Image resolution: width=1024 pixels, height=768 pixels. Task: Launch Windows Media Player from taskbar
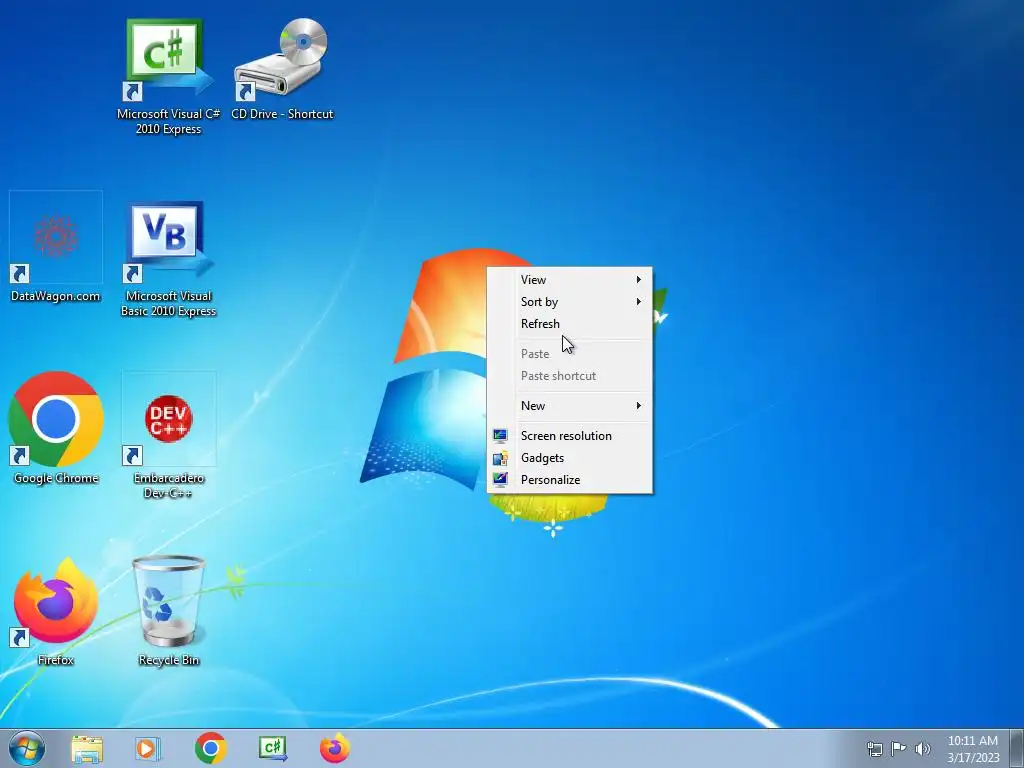pos(148,748)
